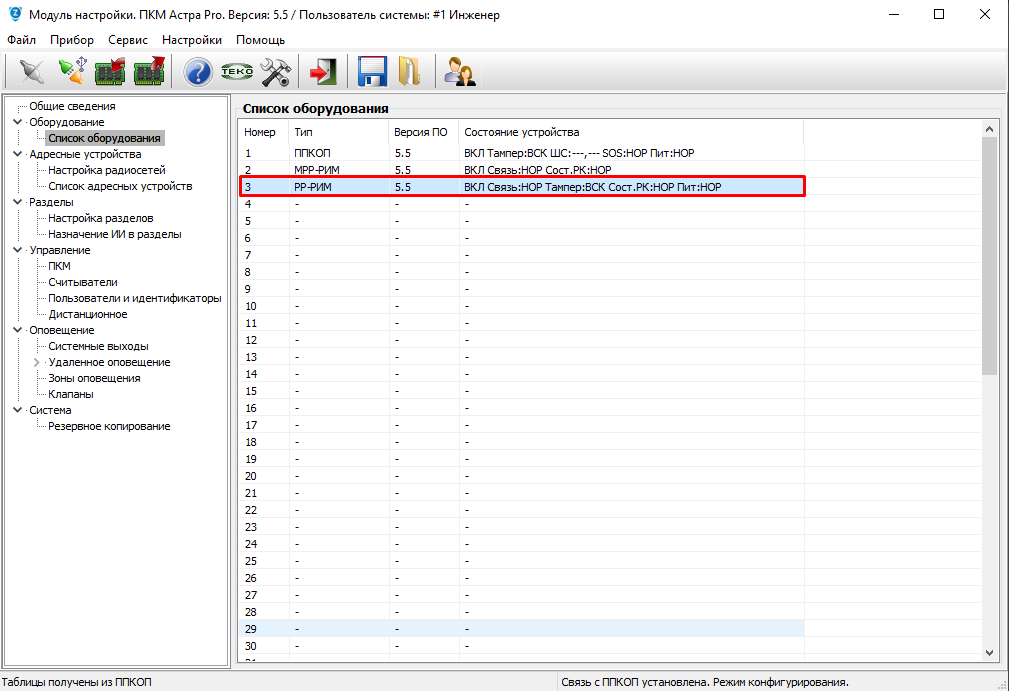Collapse the Оборудование tree node

pyautogui.click(x=17, y=122)
